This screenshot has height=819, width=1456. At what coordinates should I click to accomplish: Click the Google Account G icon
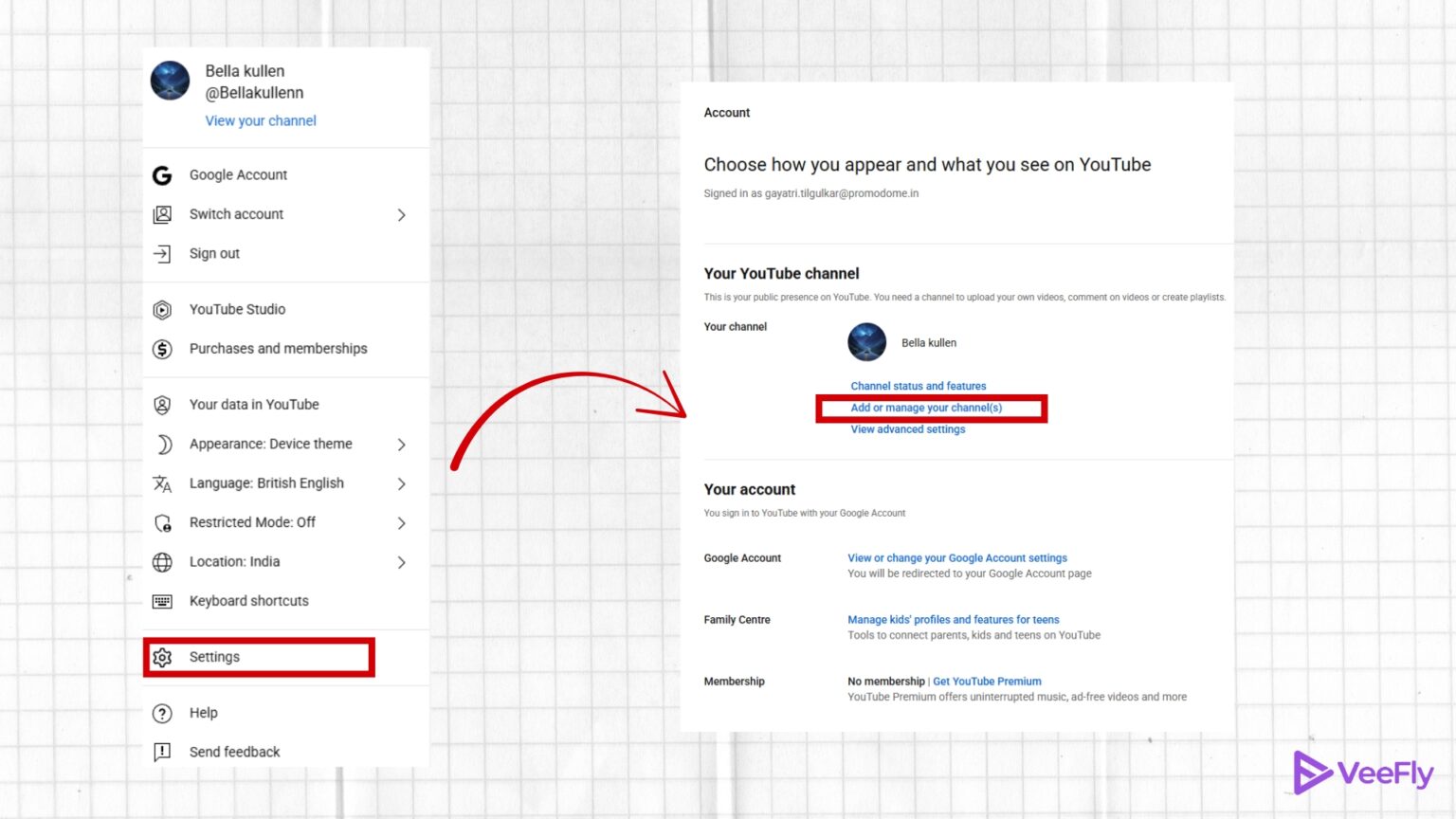pos(162,174)
